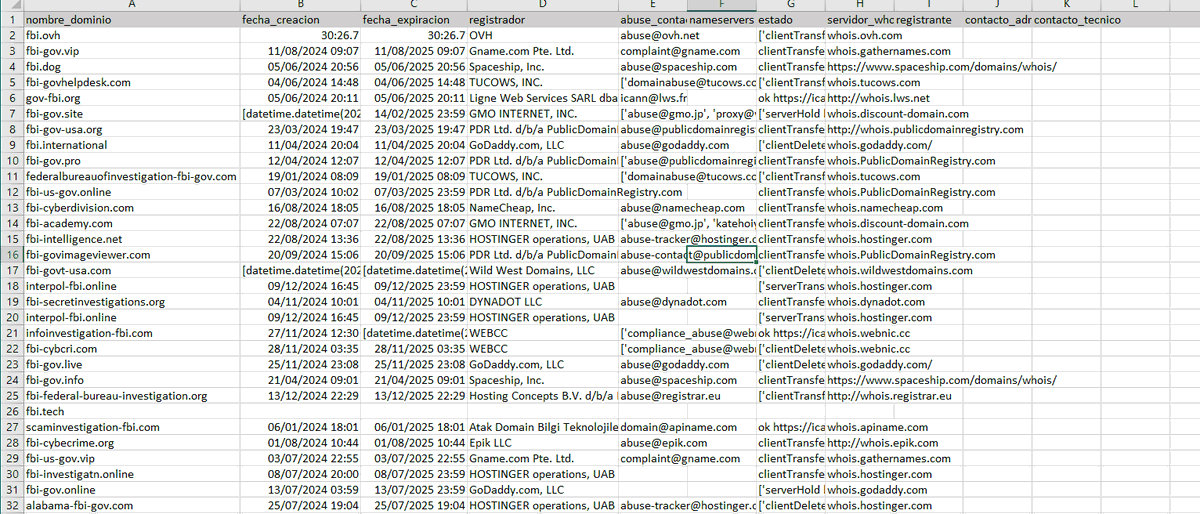
Task: Click the abuse@ovh.net cell
Action: coord(653,35)
